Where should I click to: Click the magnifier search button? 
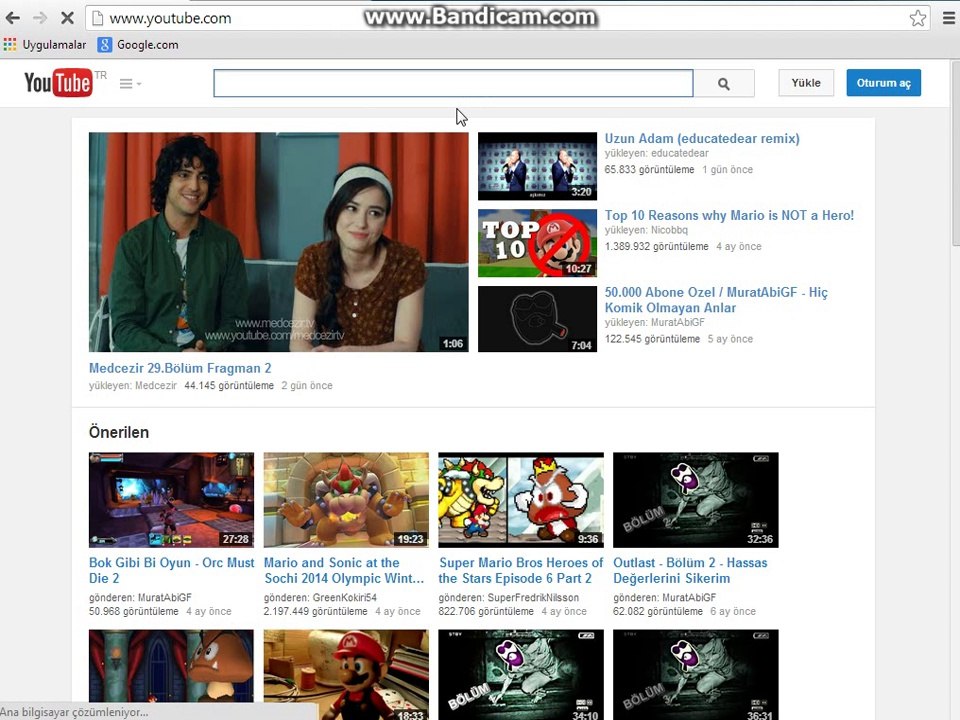(724, 83)
